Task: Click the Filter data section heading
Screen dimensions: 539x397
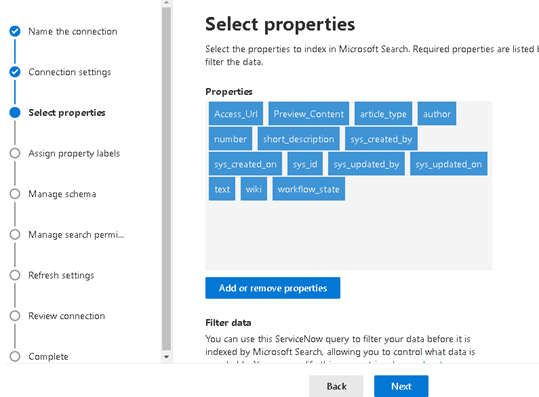Action: [228, 323]
